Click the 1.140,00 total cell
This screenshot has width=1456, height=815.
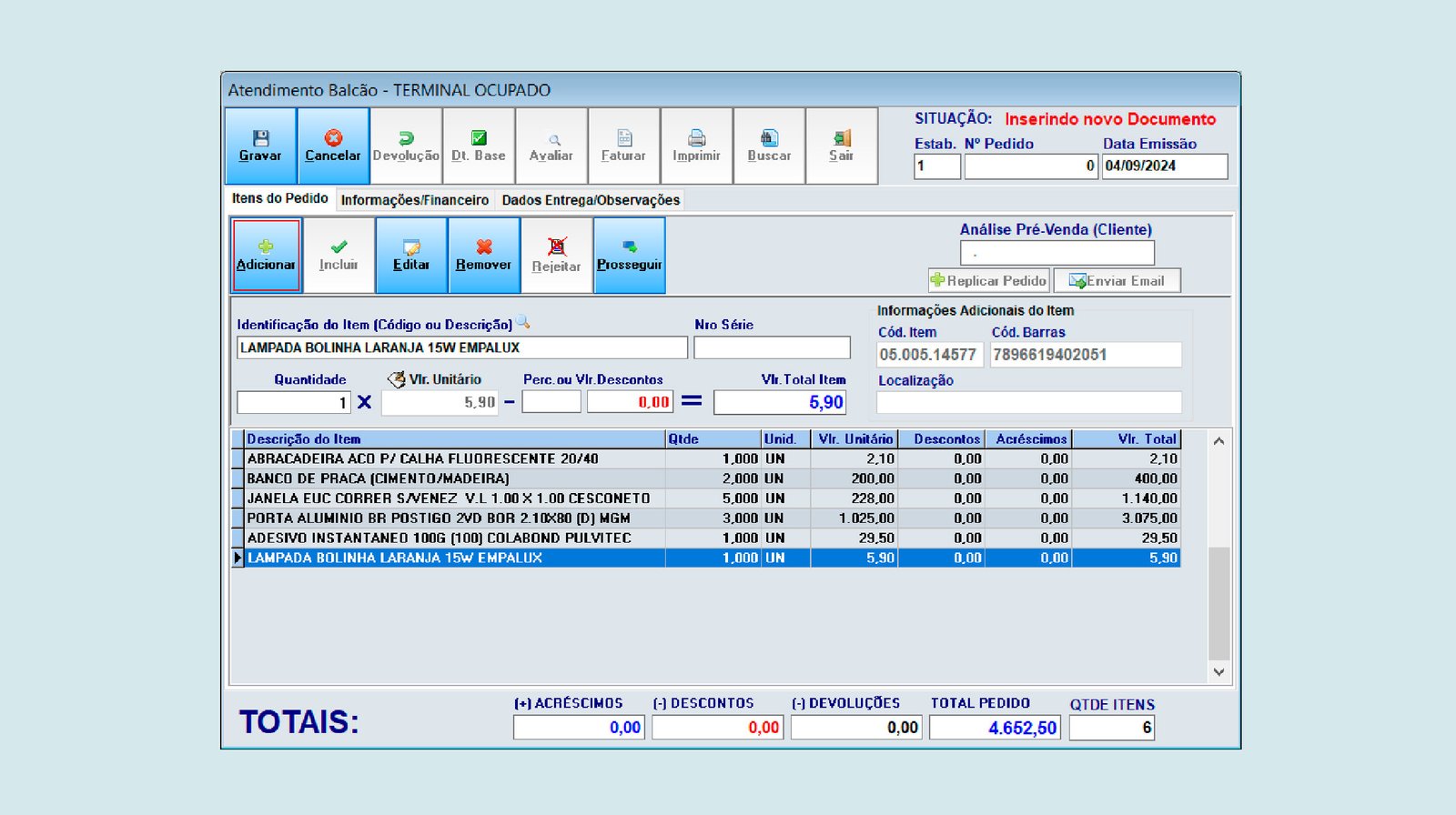(1127, 498)
